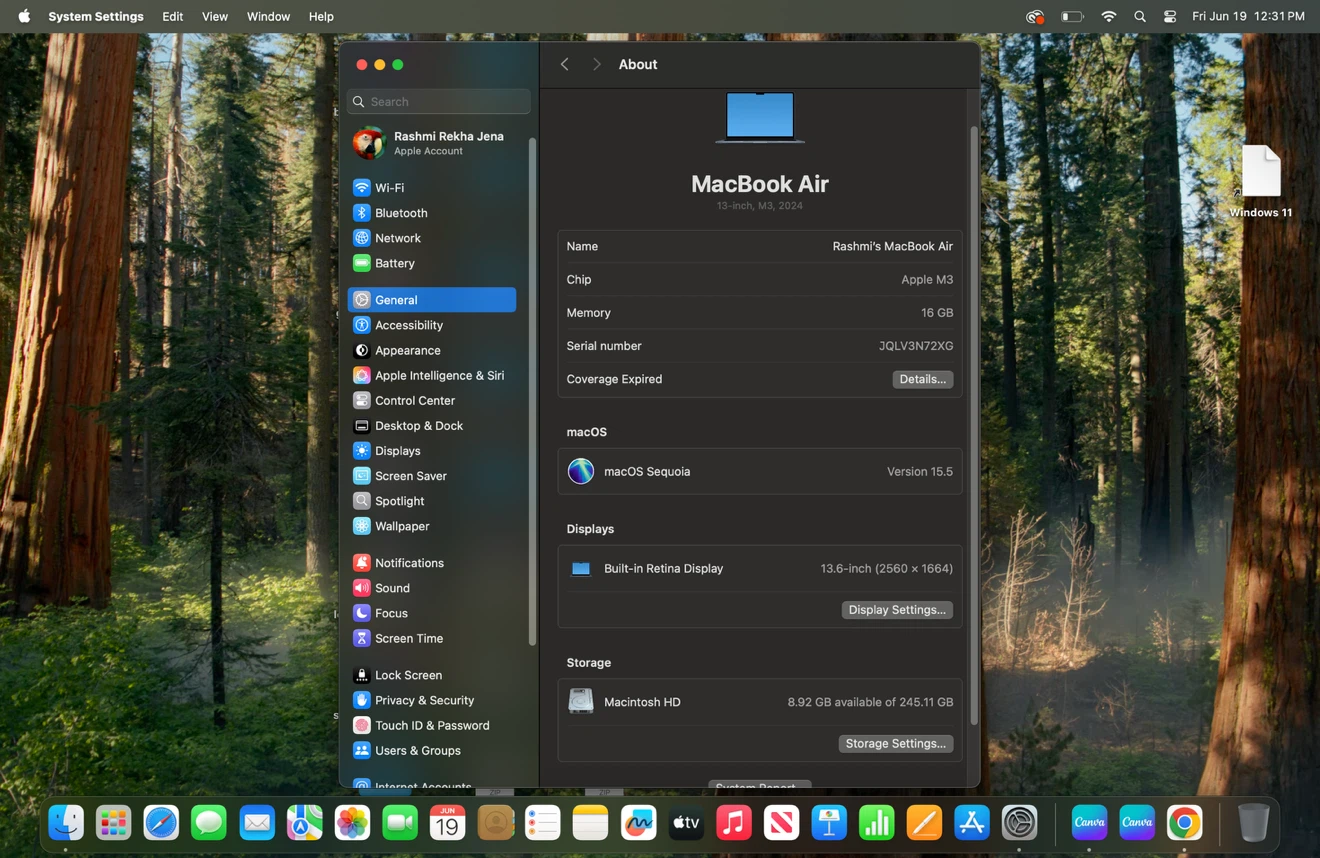The width and height of the screenshot is (1320, 858).
Task: Open Numbers from the Dock
Action: tap(877, 823)
